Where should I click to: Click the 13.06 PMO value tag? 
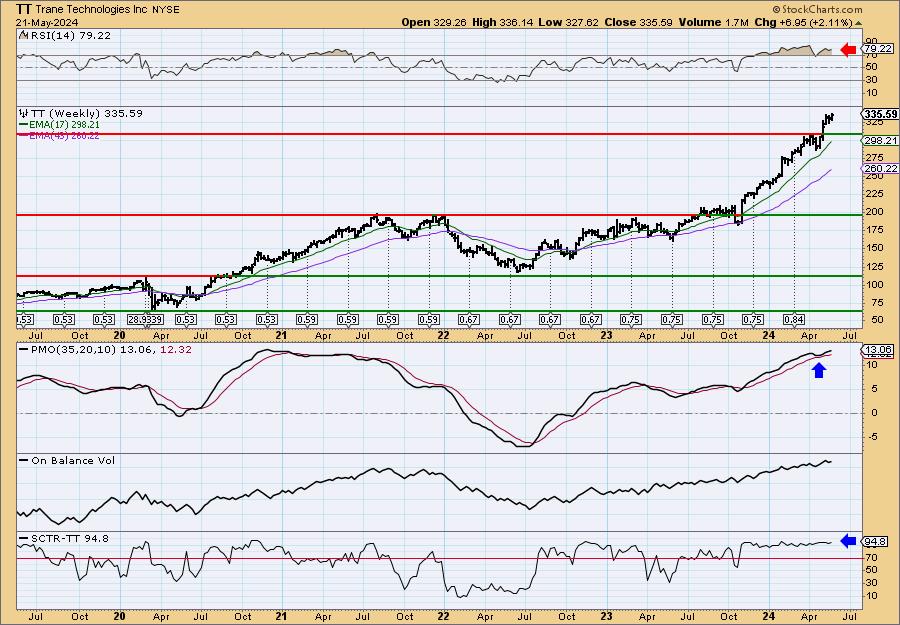(x=879, y=350)
